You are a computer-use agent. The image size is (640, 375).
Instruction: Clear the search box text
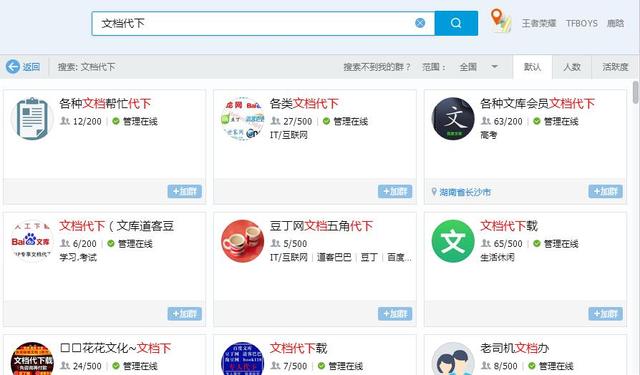click(x=420, y=23)
